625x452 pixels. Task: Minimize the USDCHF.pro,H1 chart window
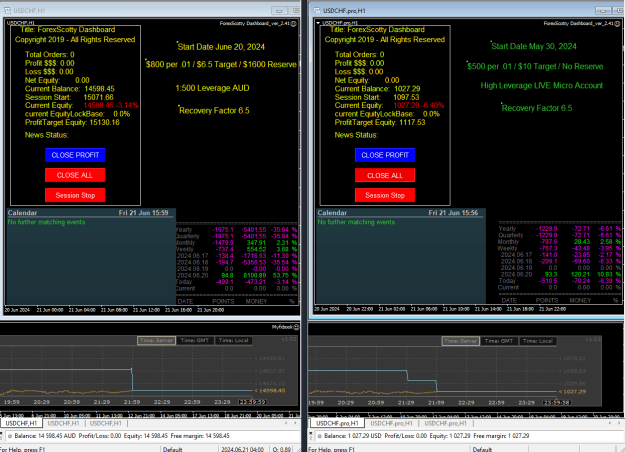(x=603, y=10)
